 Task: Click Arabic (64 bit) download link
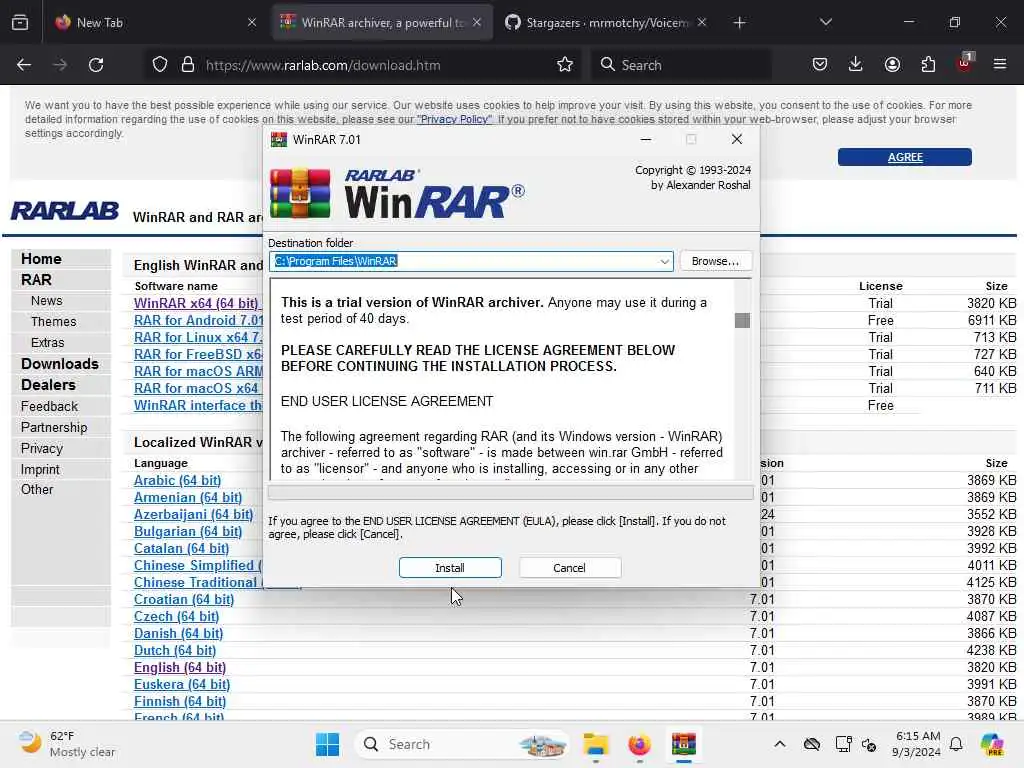click(177, 480)
